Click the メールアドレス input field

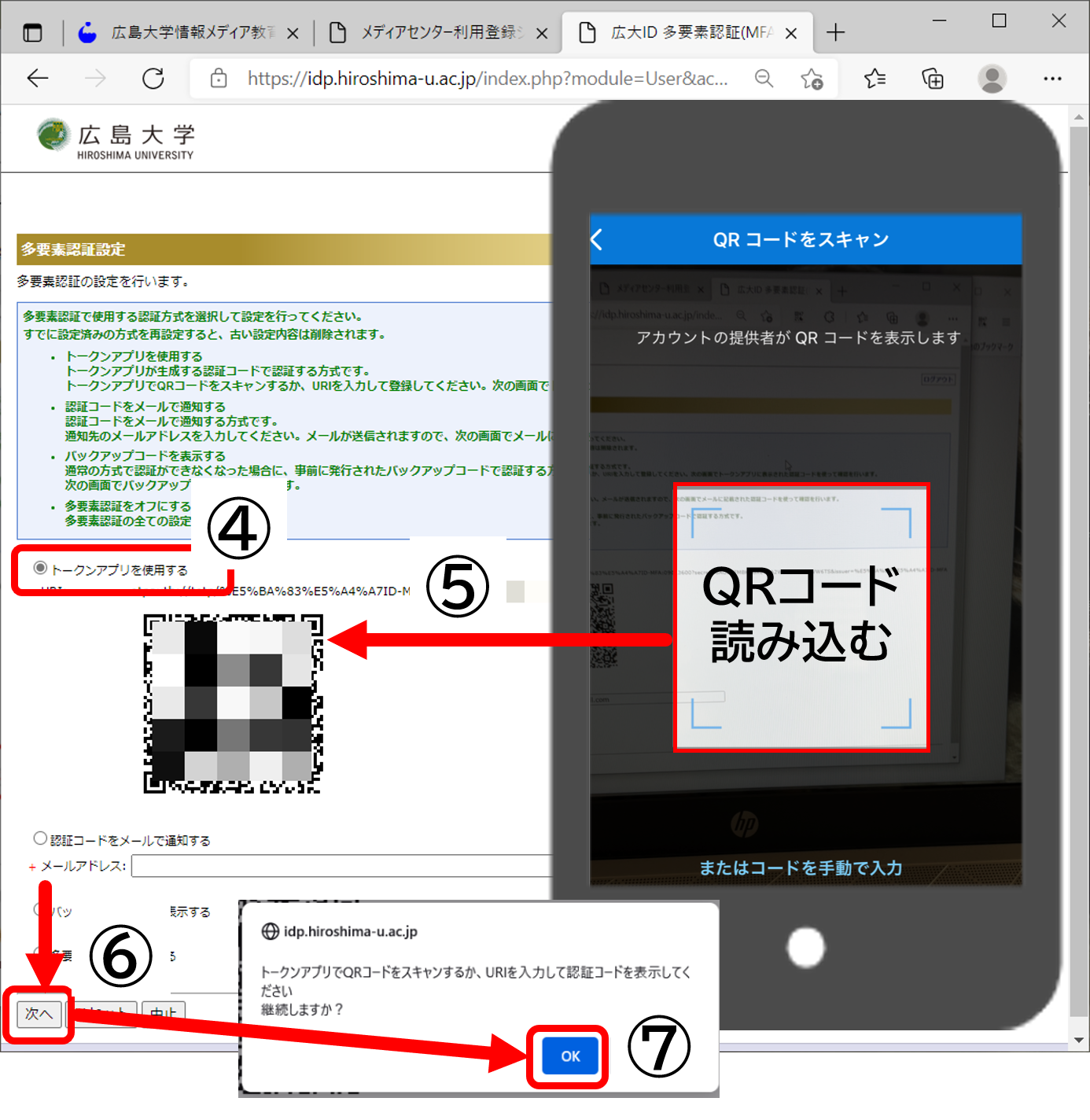coord(343,866)
